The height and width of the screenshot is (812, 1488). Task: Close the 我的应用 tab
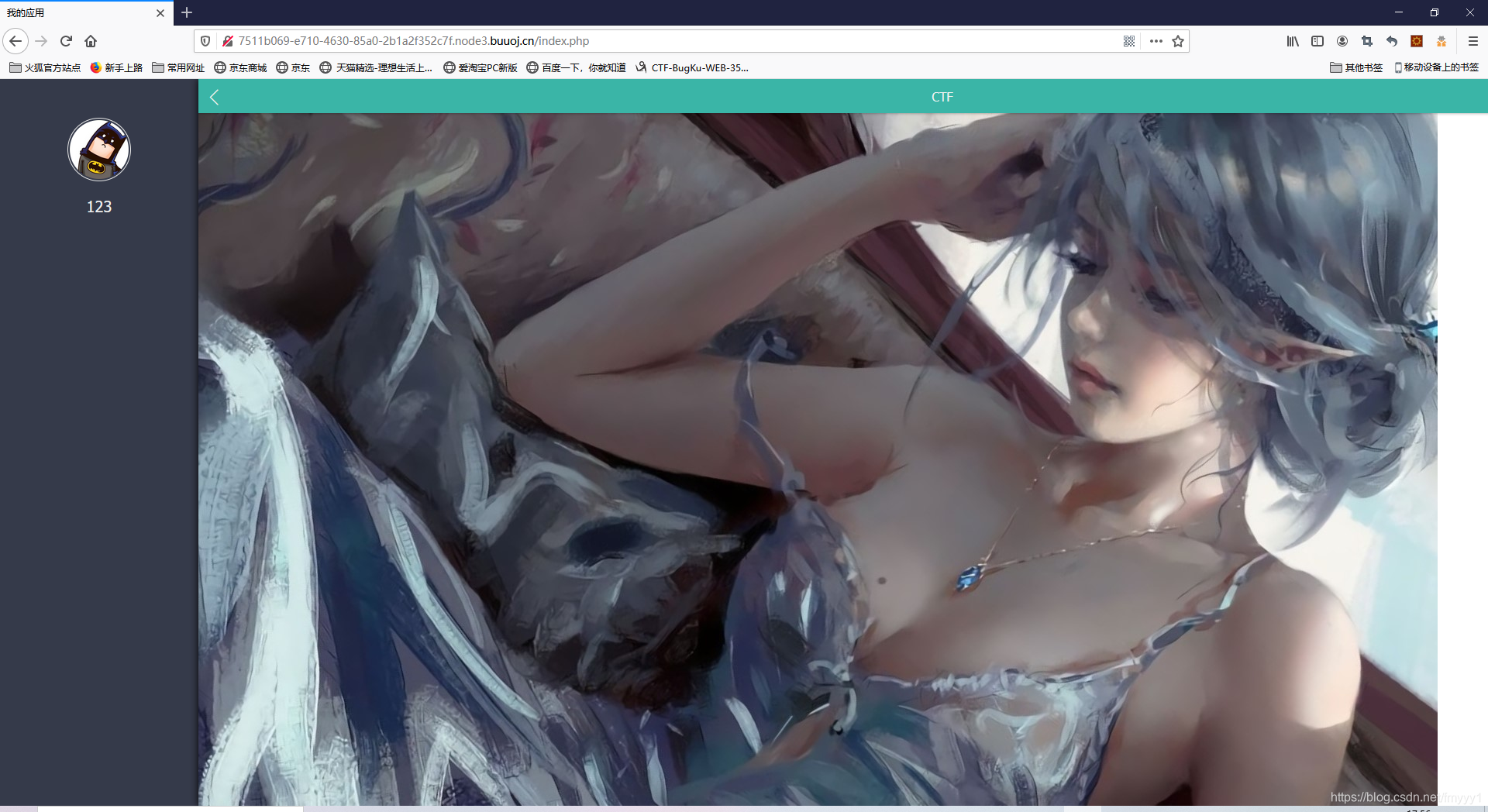160,13
